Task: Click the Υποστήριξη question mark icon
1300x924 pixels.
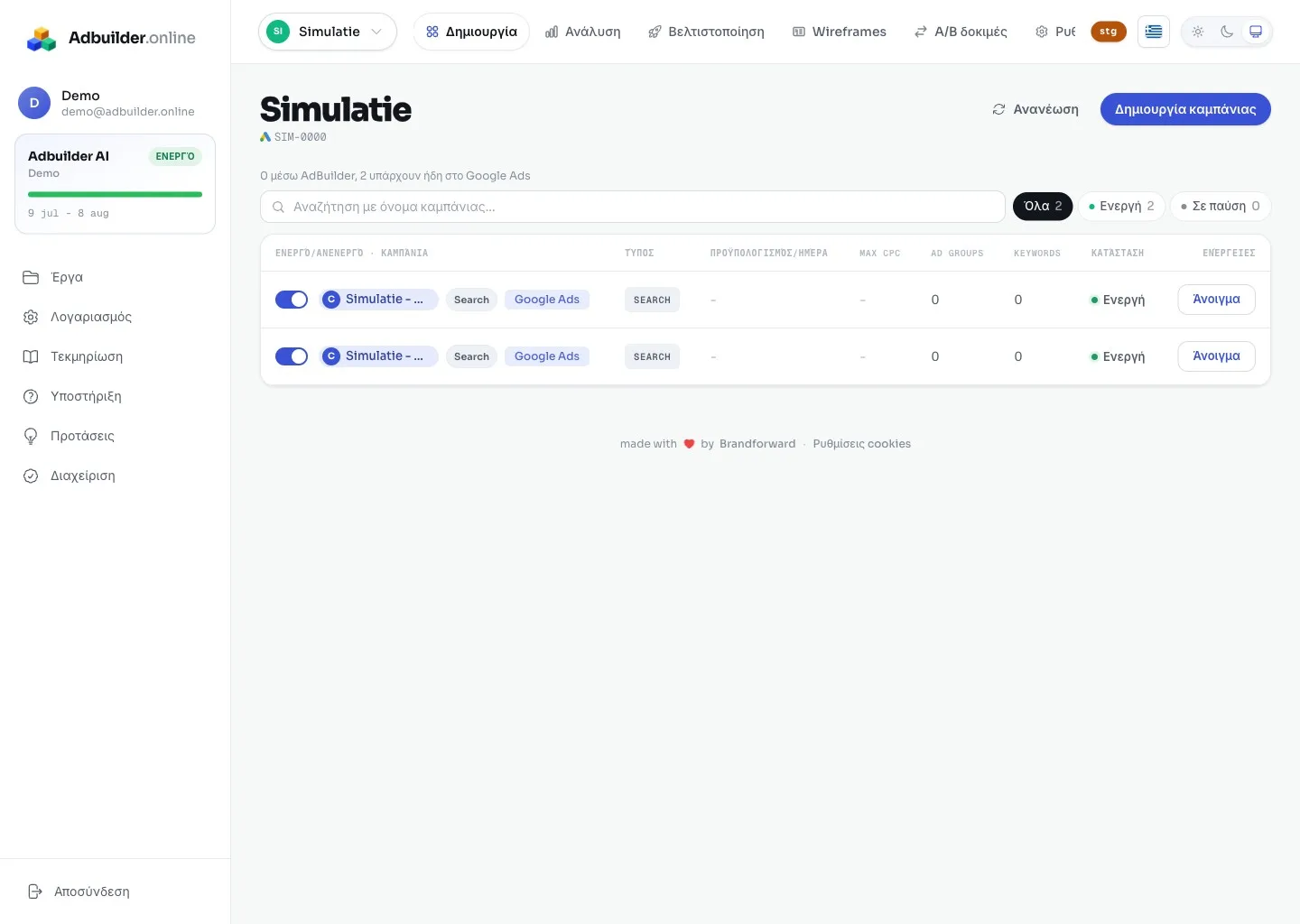Action: click(x=31, y=396)
